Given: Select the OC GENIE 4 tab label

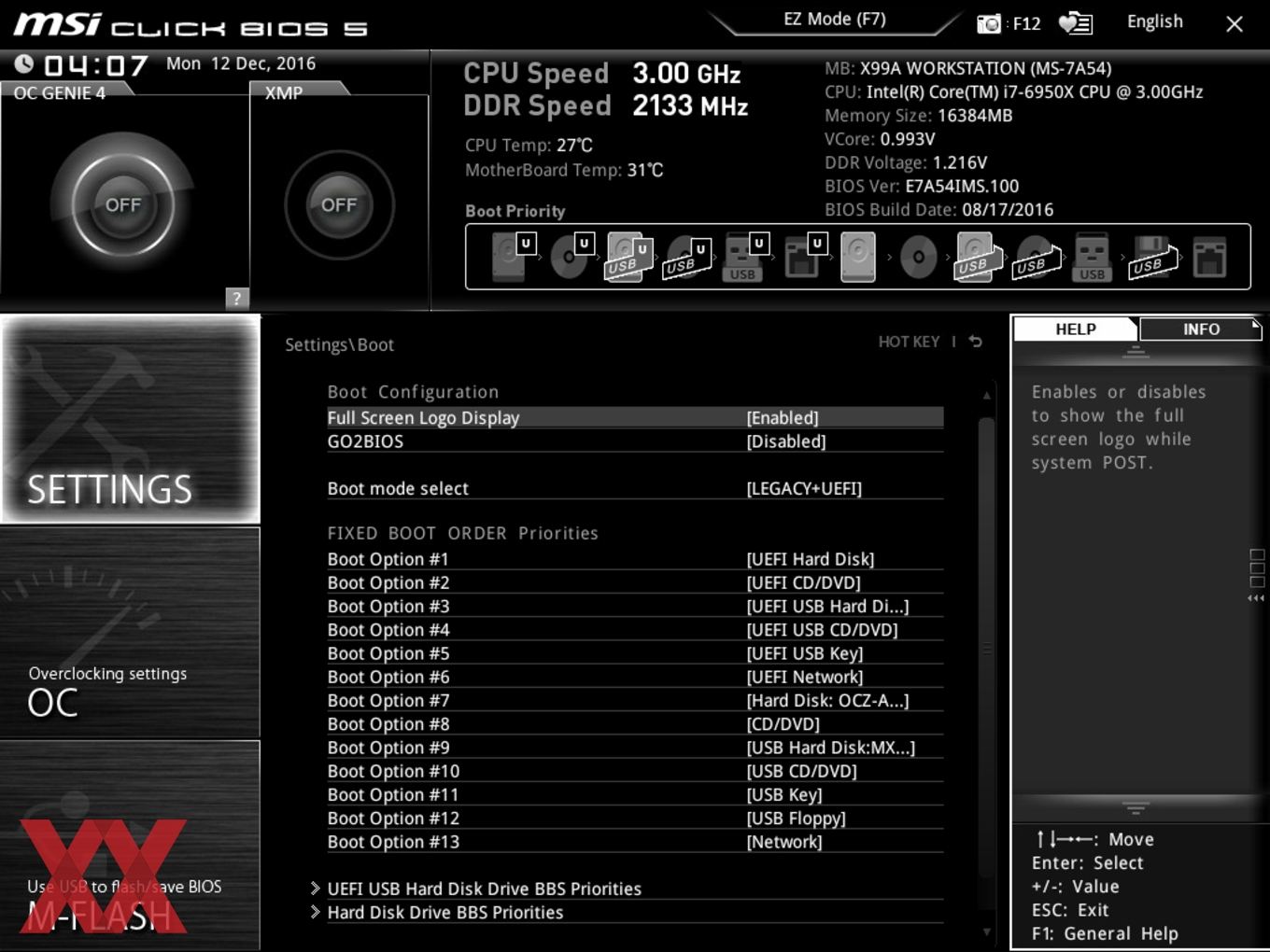Looking at the screenshot, I should [x=60, y=92].
